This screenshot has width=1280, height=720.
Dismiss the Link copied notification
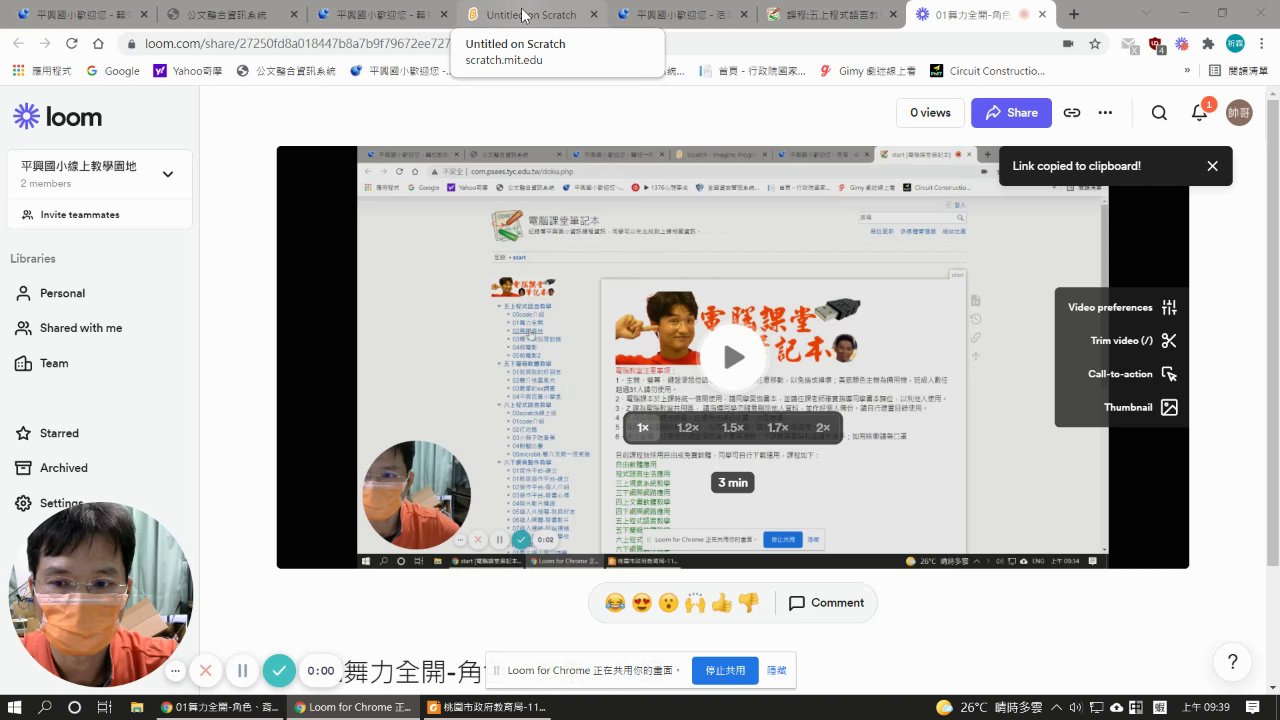click(1212, 166)
